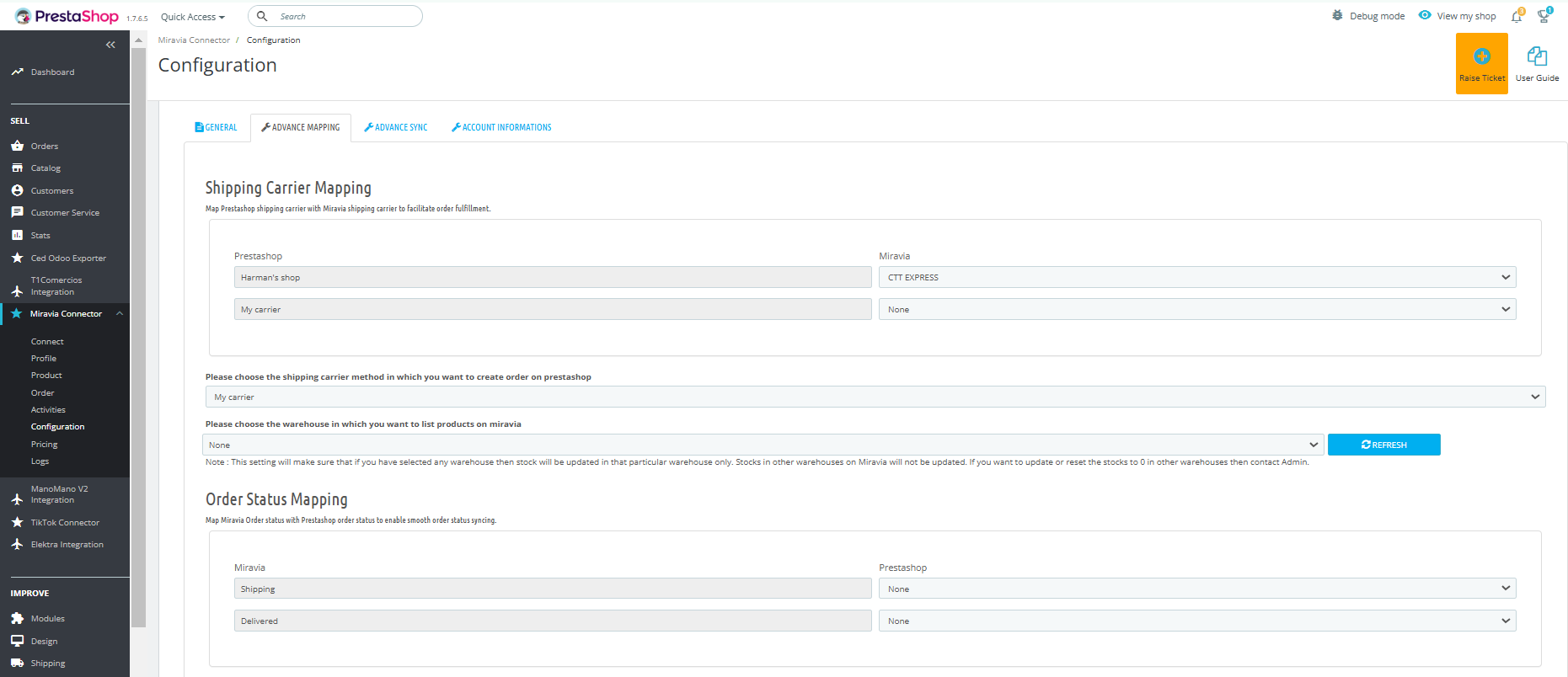Open the Account Informations tab
Viewport: 1568px width, 677px height.
coord(502,127)
